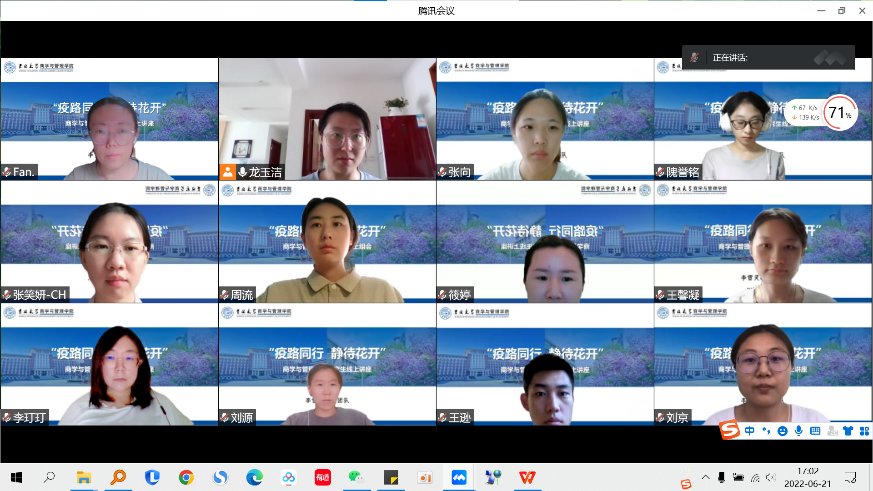Switch to WPS Office on the taskbar
This screenshot has width=873, height=491.
[x=527, y=477]
